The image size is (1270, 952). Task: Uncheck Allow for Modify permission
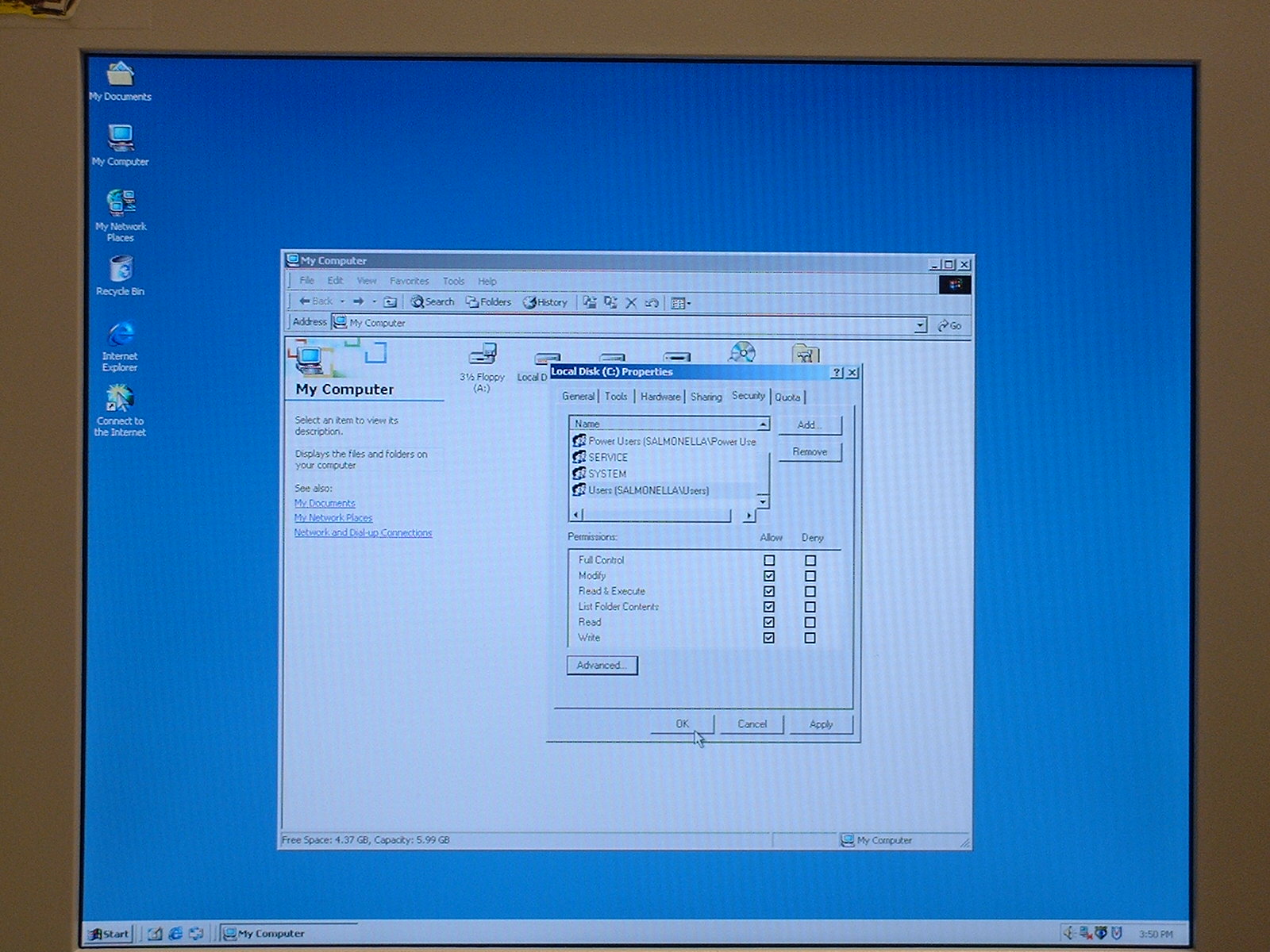(x=769, y=576)
